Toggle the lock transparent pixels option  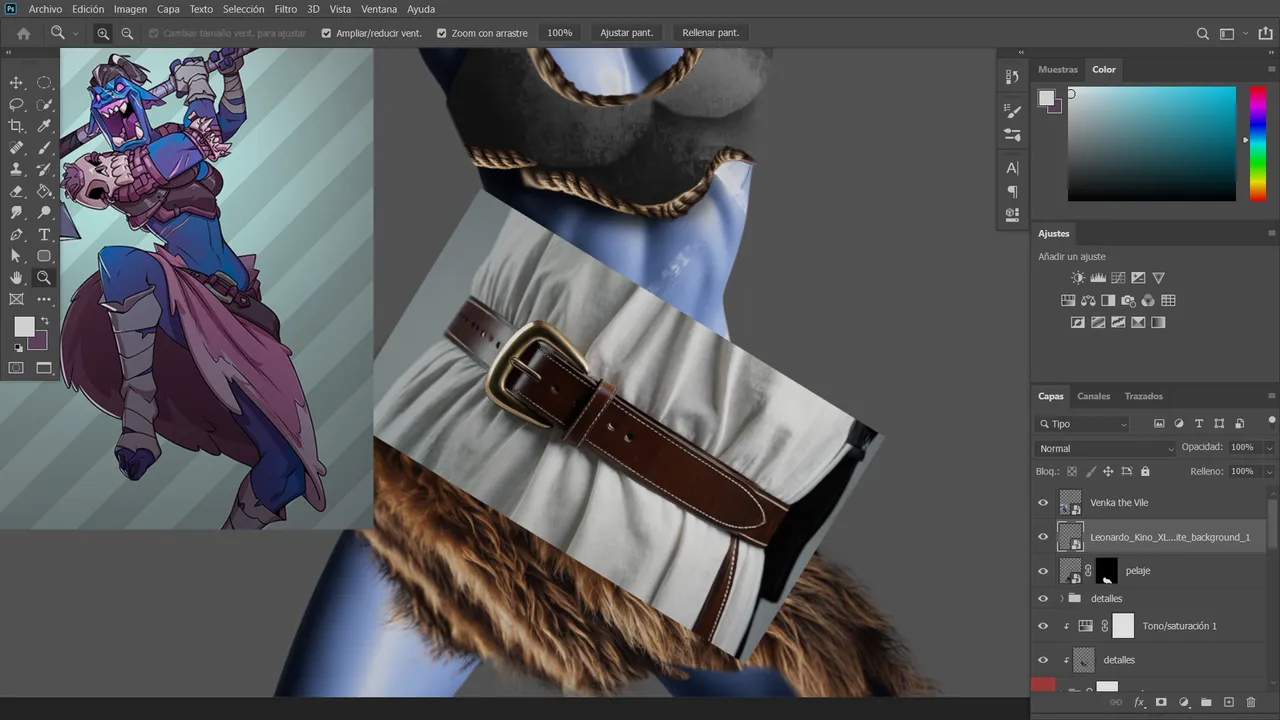pos(1072,471)
